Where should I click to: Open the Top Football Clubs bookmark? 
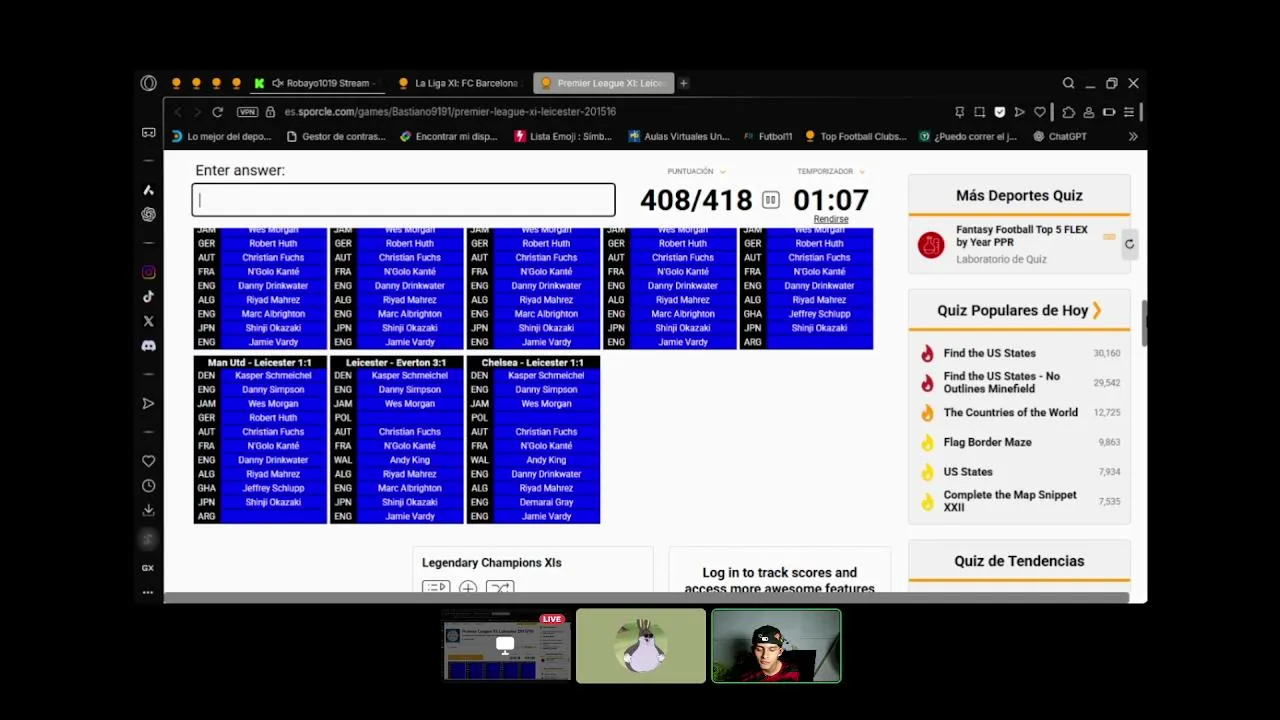[x=856, y=137]
